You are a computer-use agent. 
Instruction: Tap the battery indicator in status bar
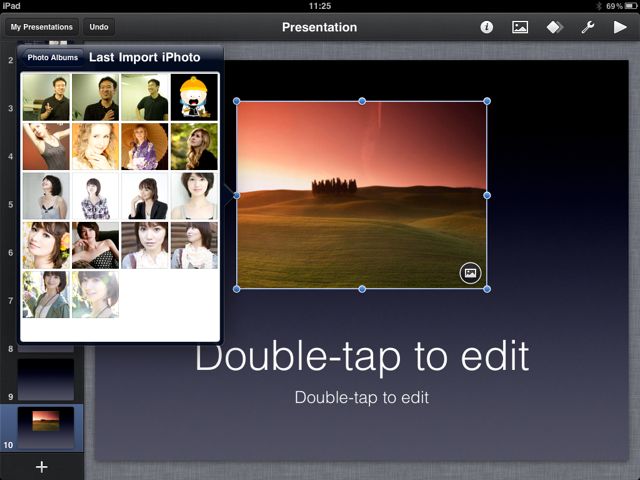click(x=631, y=6)
